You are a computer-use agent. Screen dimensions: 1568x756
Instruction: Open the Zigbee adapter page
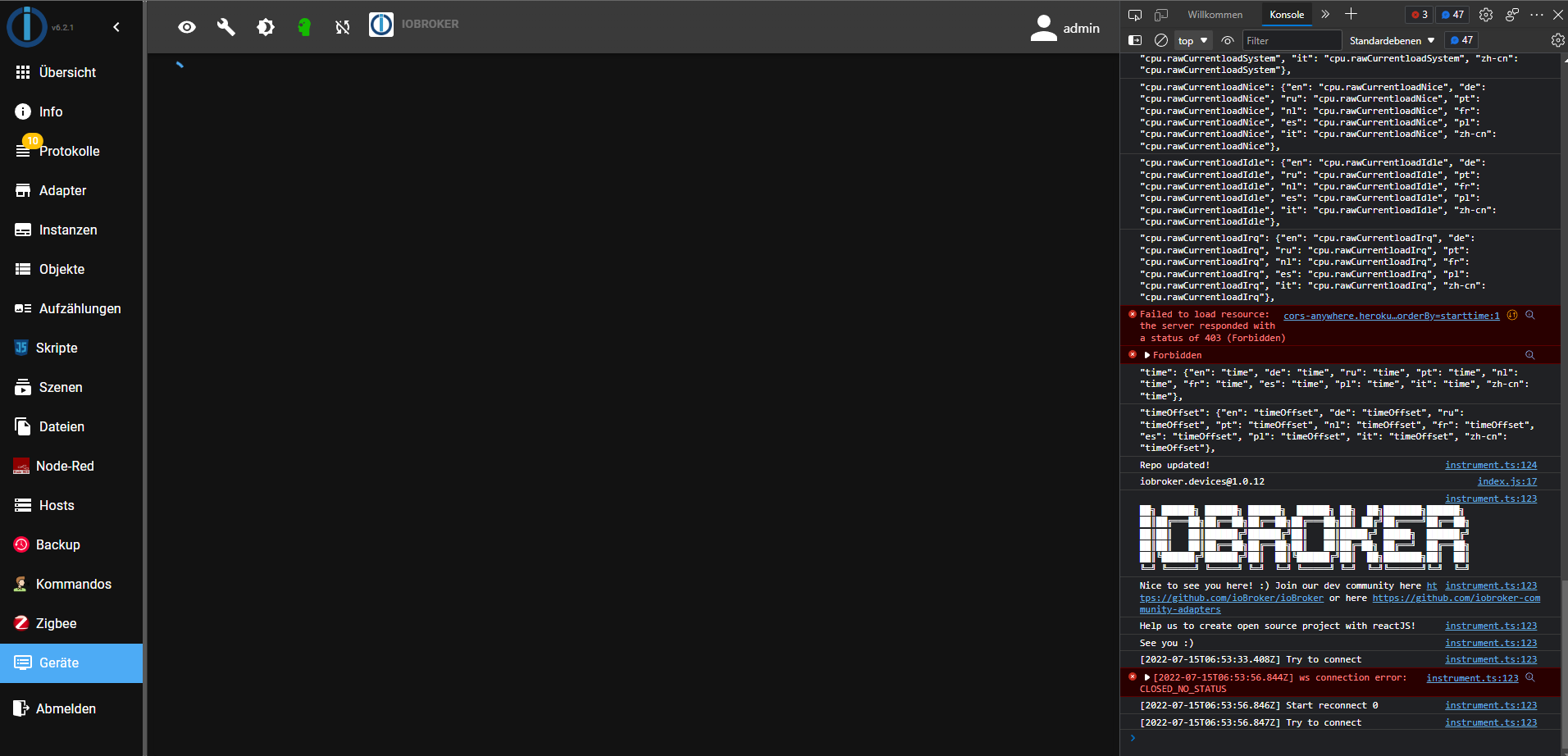(x=56, y=623)
